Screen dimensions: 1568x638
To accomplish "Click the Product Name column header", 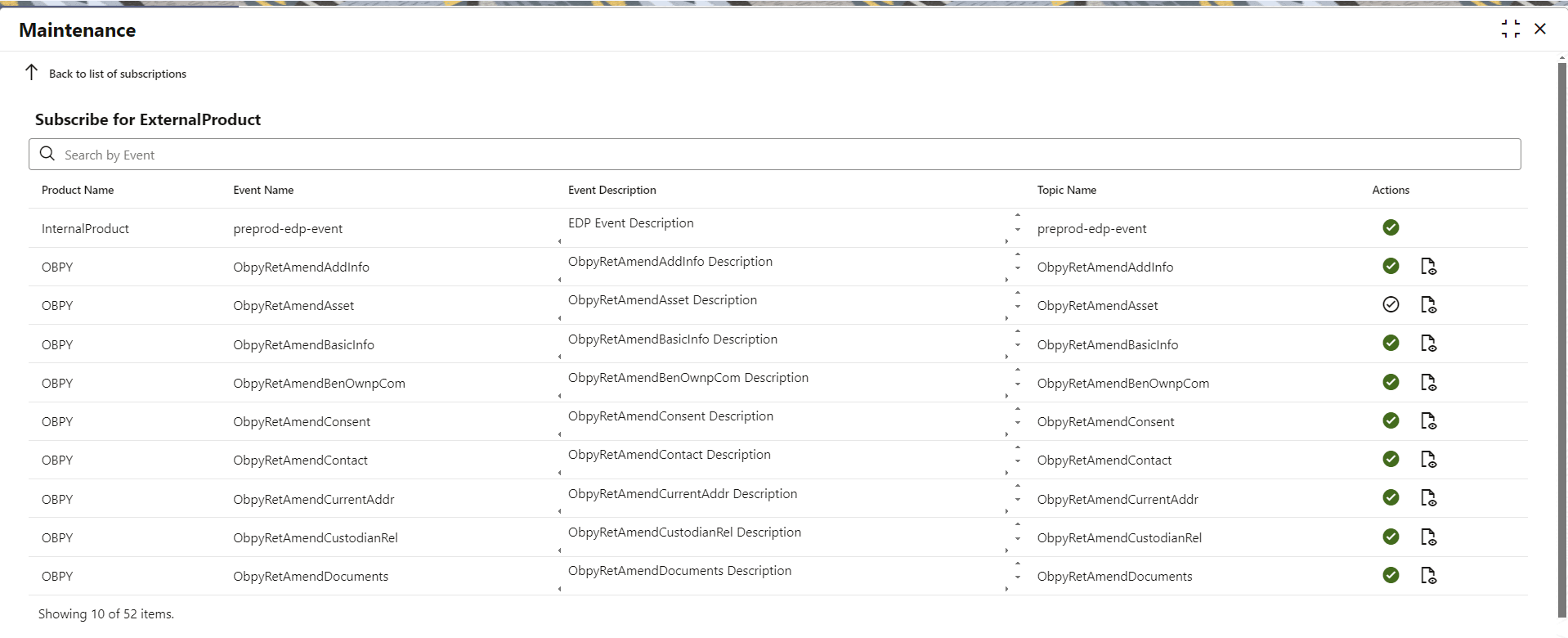I will coord(78,190).
